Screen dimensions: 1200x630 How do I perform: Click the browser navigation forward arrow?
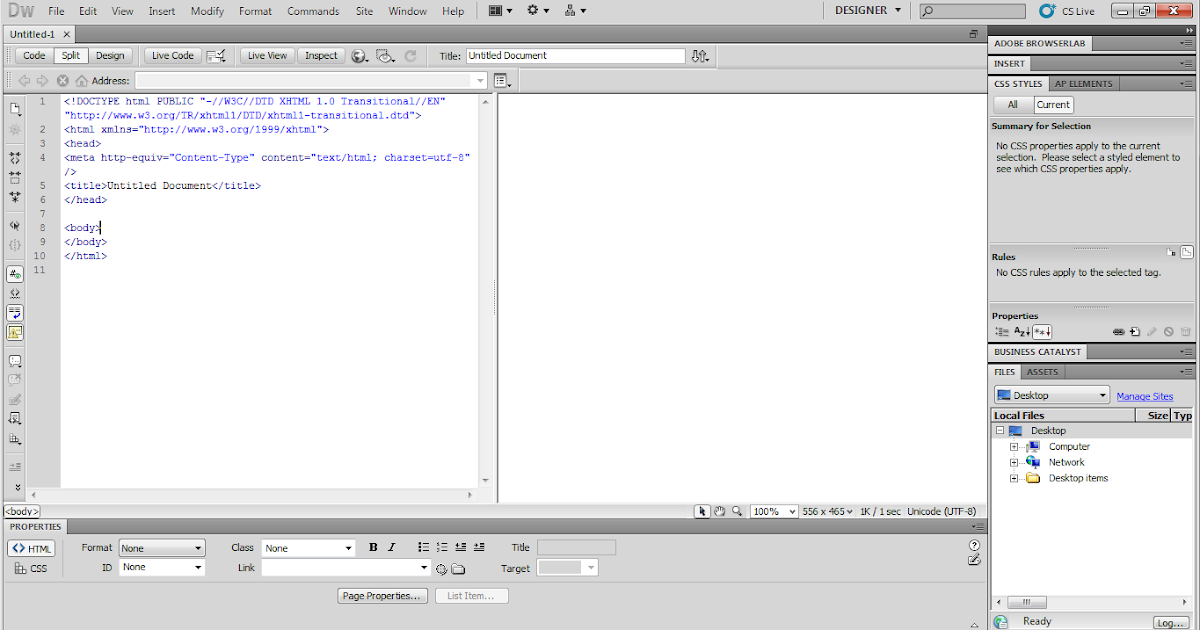pyautogui.click(x=42, y=80)
